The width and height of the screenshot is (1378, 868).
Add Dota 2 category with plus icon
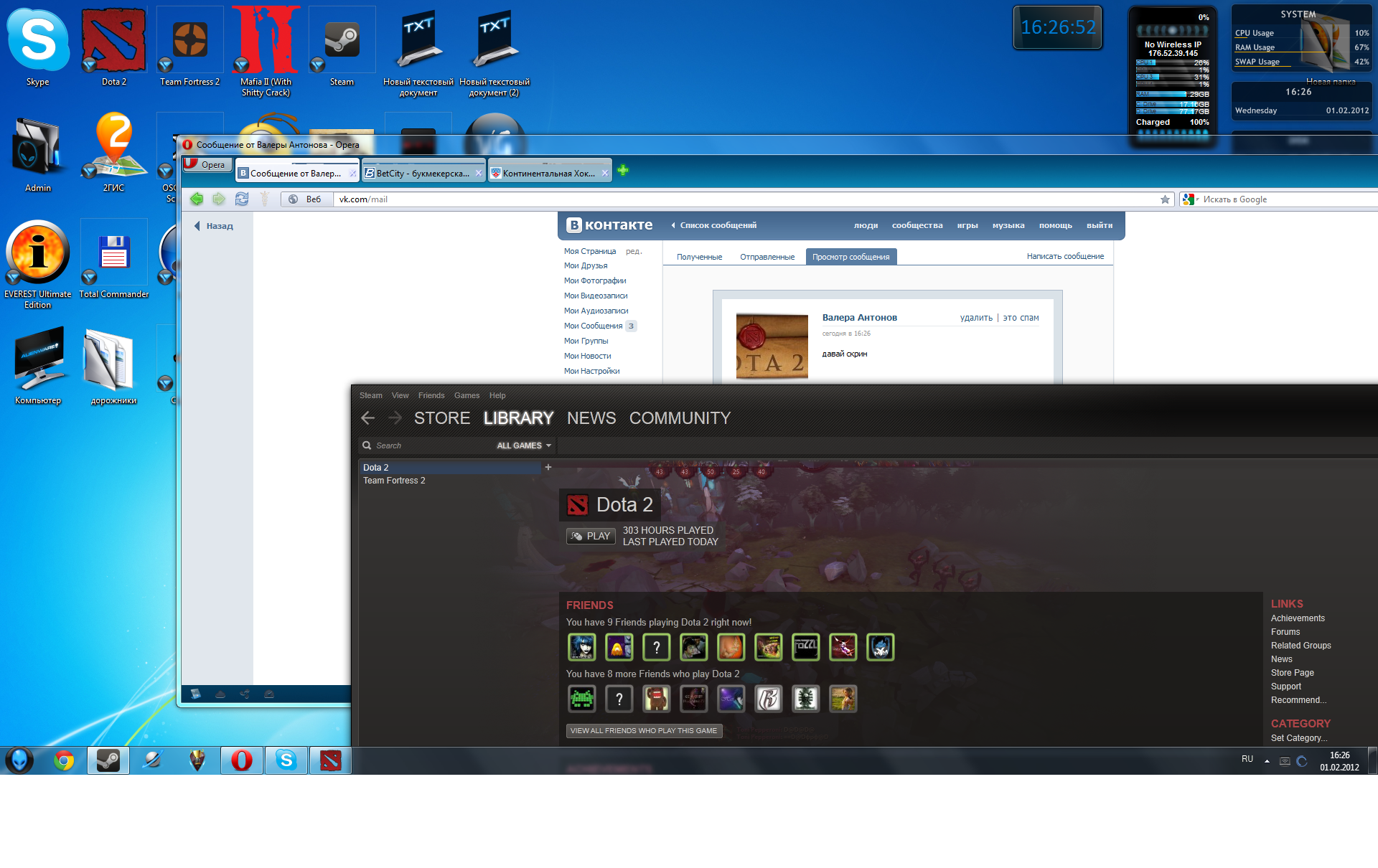click(x=548, y=467)
